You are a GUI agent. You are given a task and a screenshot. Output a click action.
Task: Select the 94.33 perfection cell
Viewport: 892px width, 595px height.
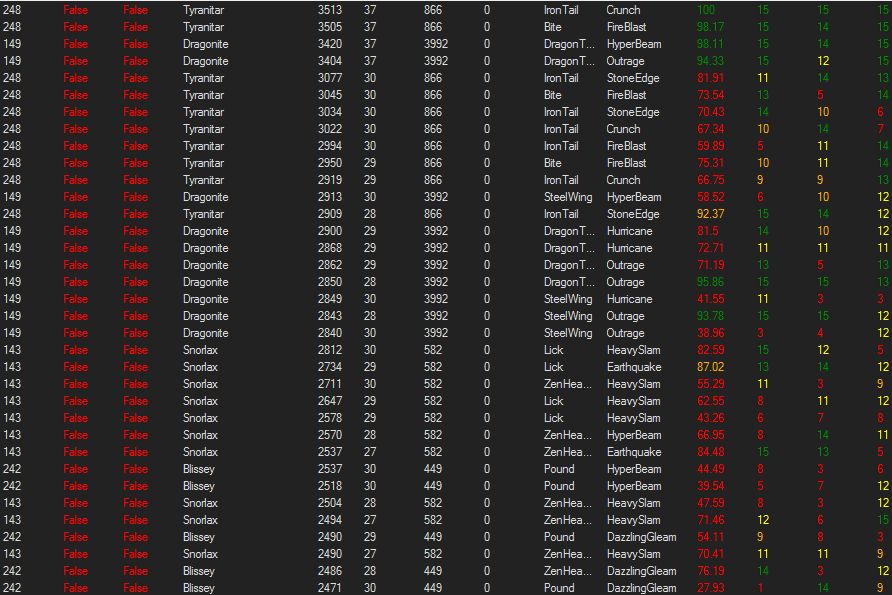pyautogui.click(x=711, y=61)
